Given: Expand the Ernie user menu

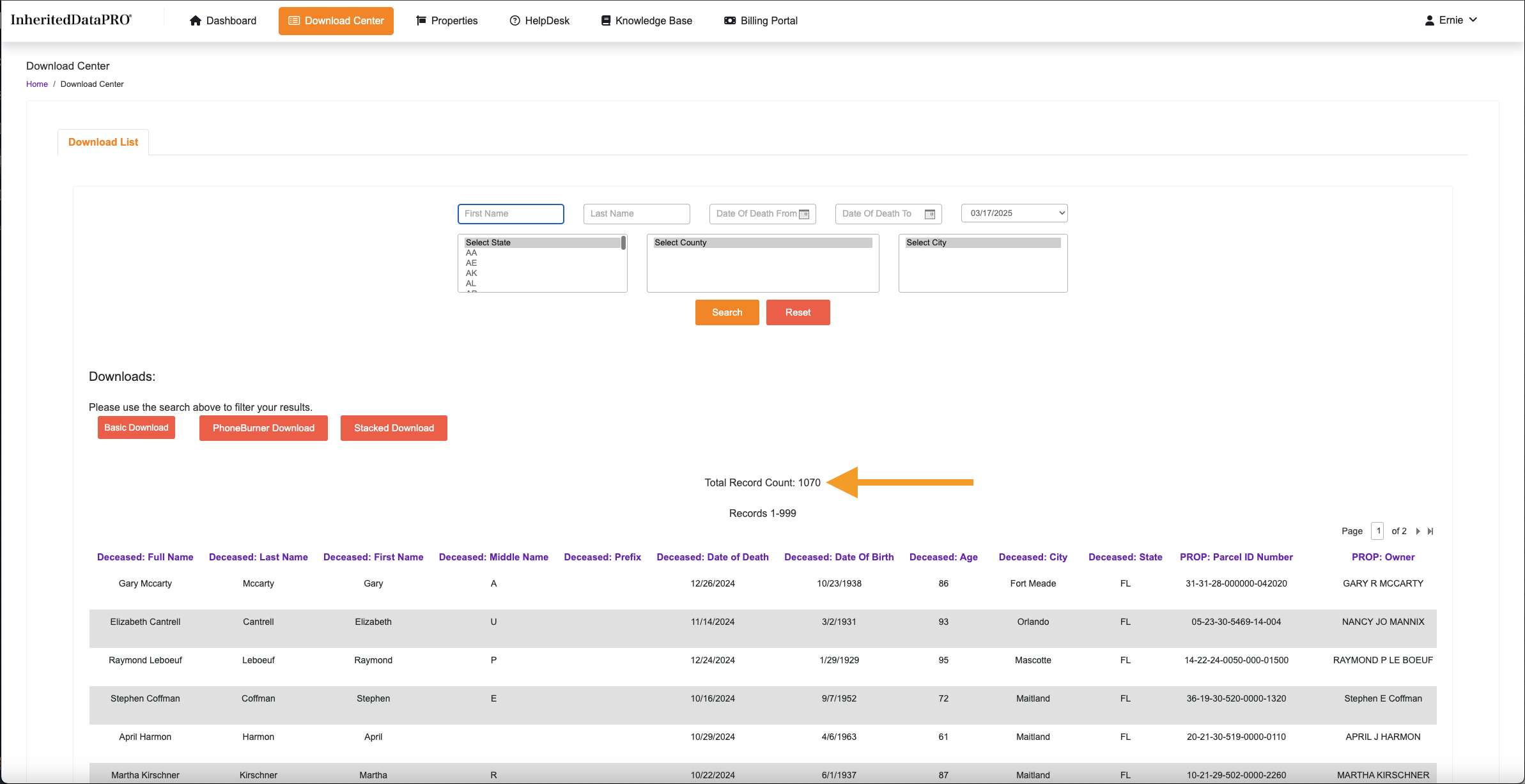Looking at the screenshot, I should click(1451, 20).
